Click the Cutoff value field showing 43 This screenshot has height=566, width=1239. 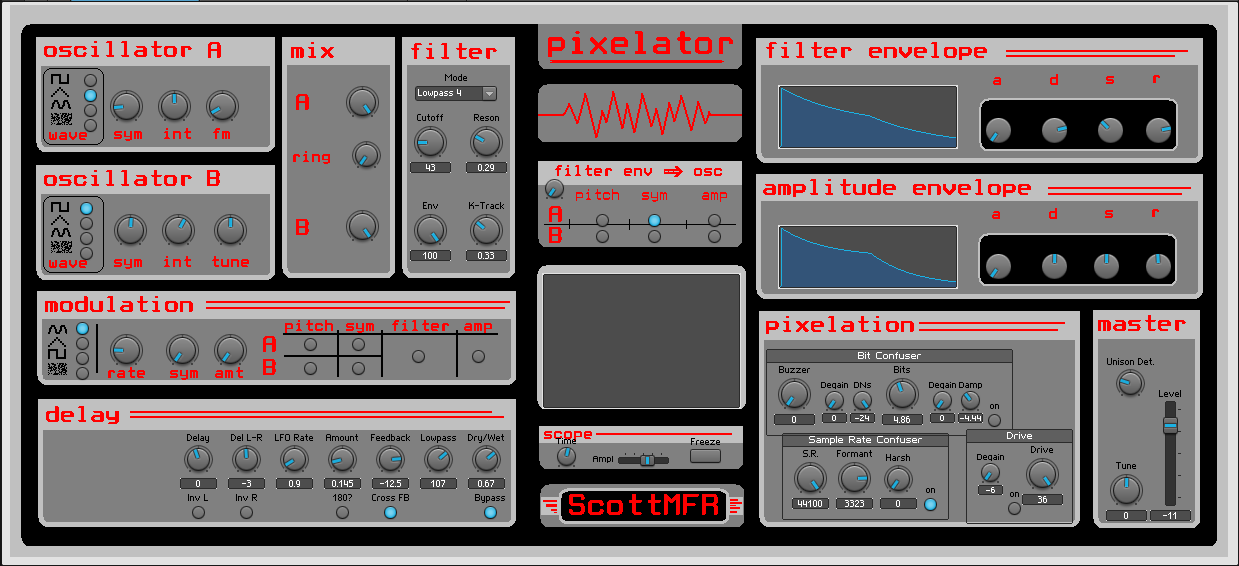430,167
